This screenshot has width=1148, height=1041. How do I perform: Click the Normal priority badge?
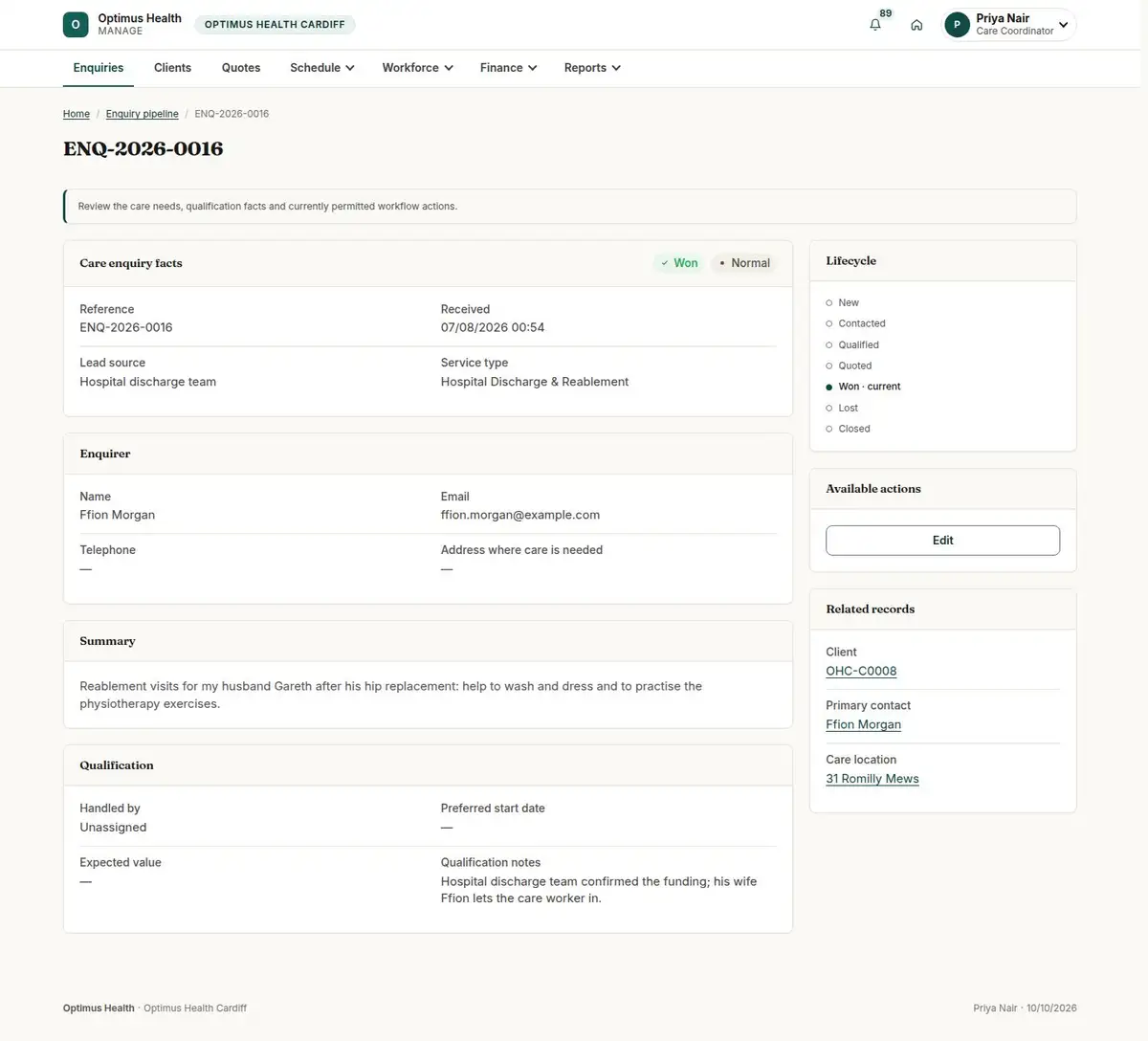tap(744, 263)
